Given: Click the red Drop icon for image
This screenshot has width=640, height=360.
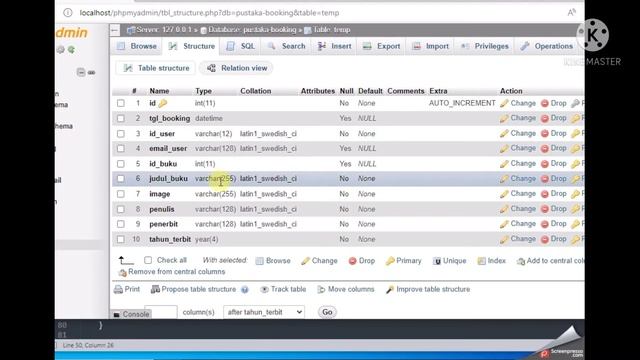Looking at the screenshot, I should coord(544,194).
